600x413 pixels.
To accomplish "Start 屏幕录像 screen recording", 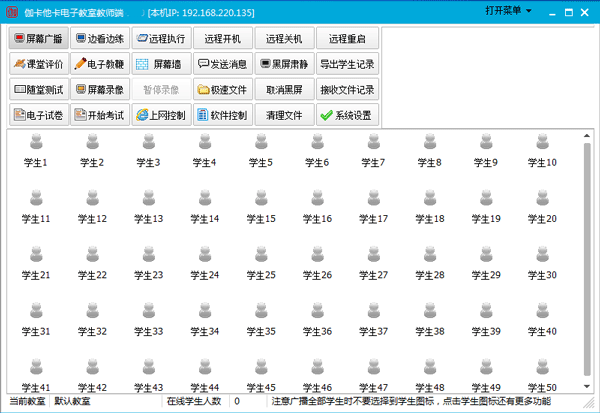I will (x=100, y=90).
